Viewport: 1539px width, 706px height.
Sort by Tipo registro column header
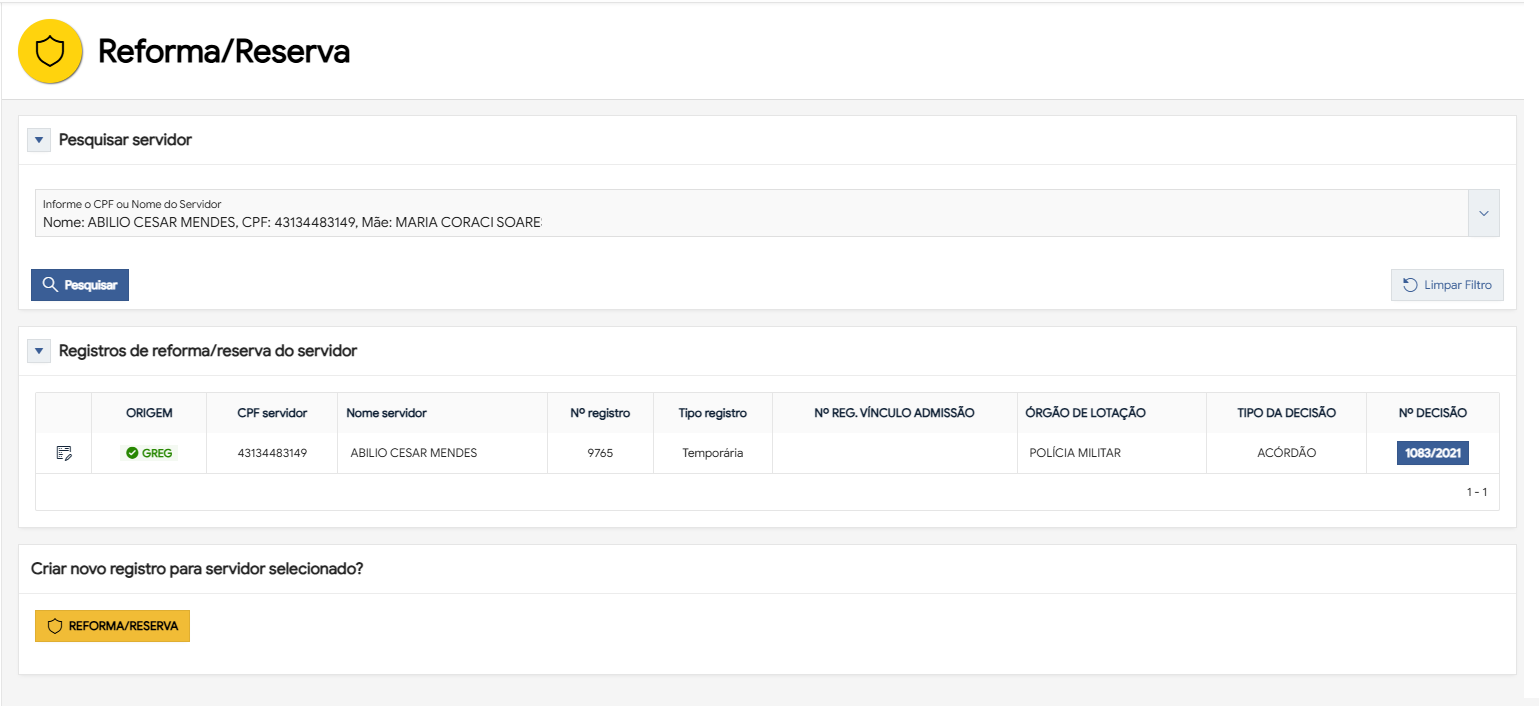[x=712, y=413]
